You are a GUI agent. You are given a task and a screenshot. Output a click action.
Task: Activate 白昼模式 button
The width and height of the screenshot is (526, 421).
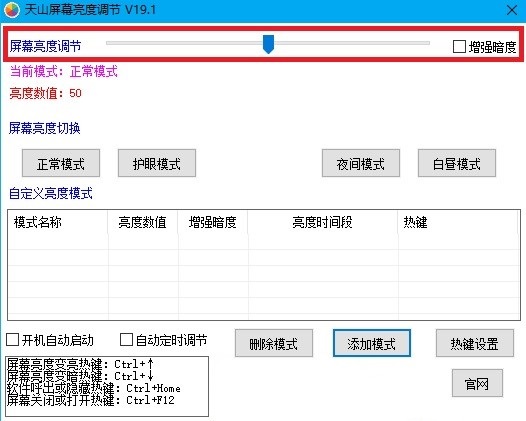[x=457, y=163]
